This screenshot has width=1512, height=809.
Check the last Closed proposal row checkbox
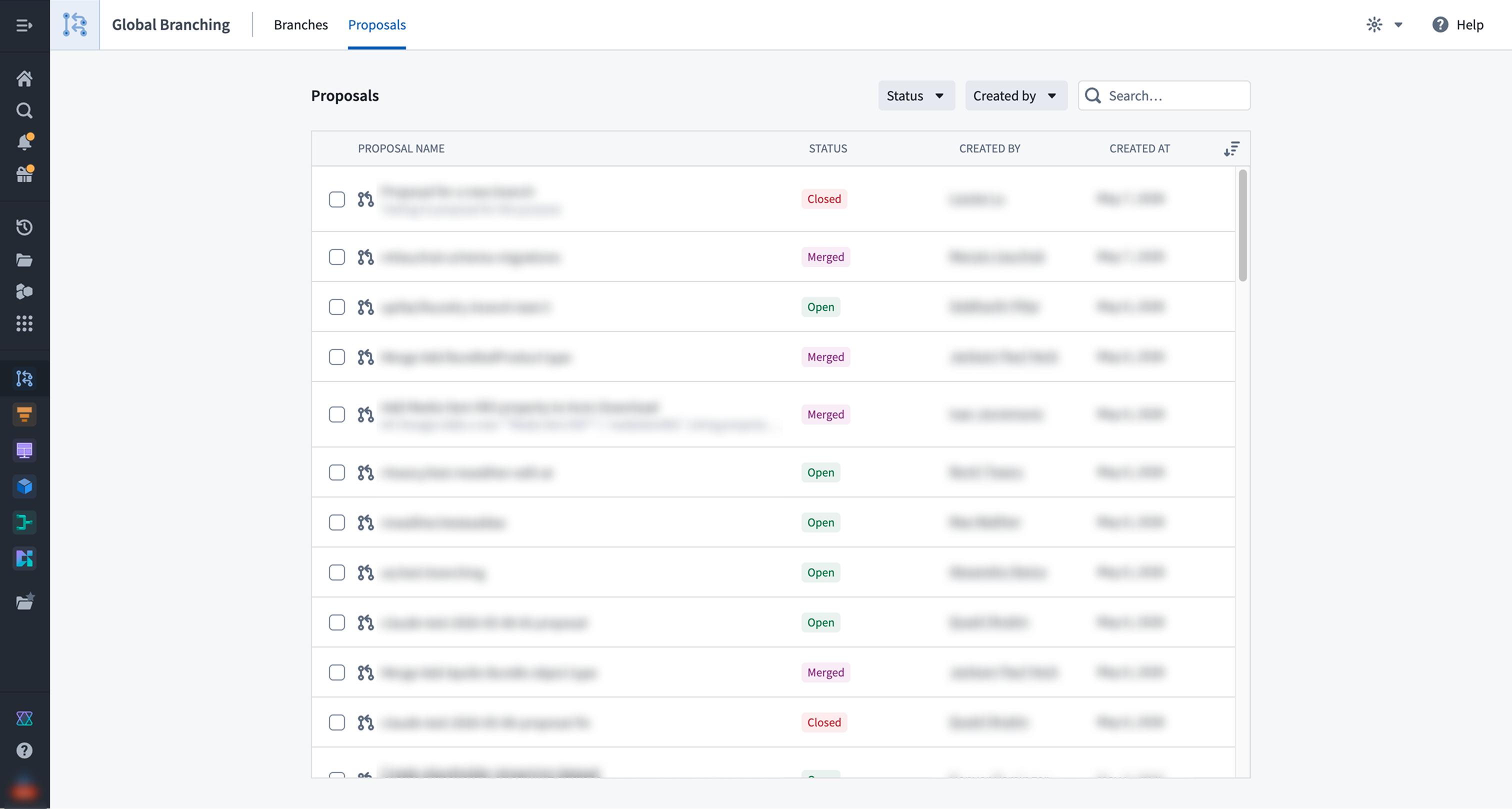click(337, 722)
